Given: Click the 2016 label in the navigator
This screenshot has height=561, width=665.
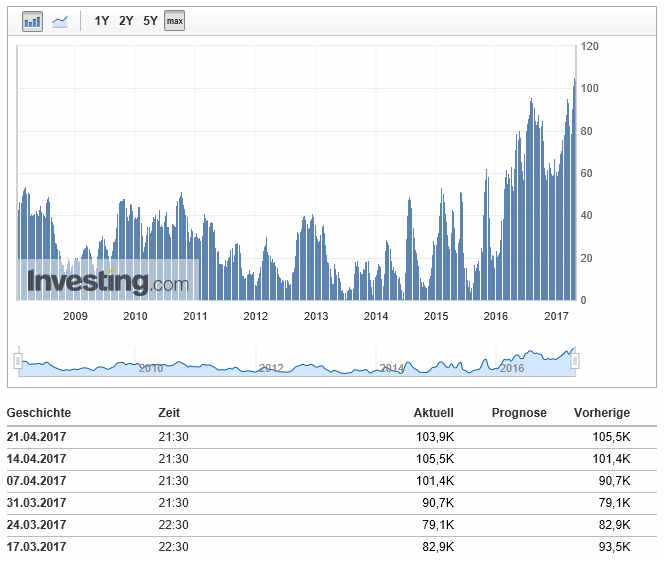Looking at the screenshot, I should point(512,368).
